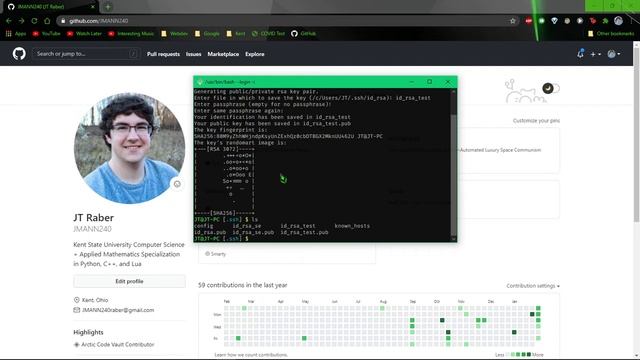Open Explore in GitHub header

point(255,54)
